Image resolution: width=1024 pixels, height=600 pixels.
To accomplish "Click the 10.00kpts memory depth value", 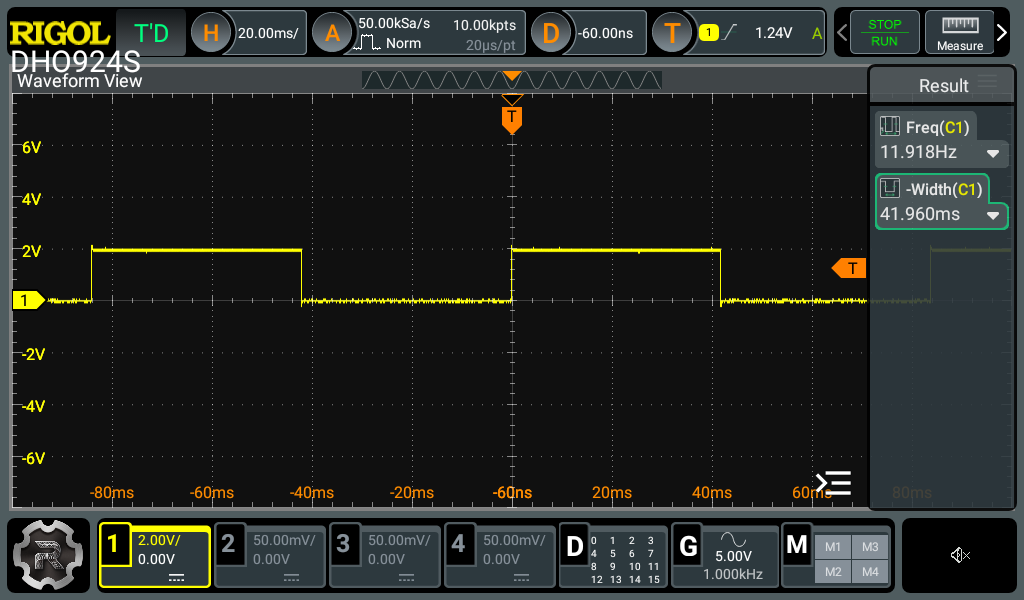I will tap(484, 25).
